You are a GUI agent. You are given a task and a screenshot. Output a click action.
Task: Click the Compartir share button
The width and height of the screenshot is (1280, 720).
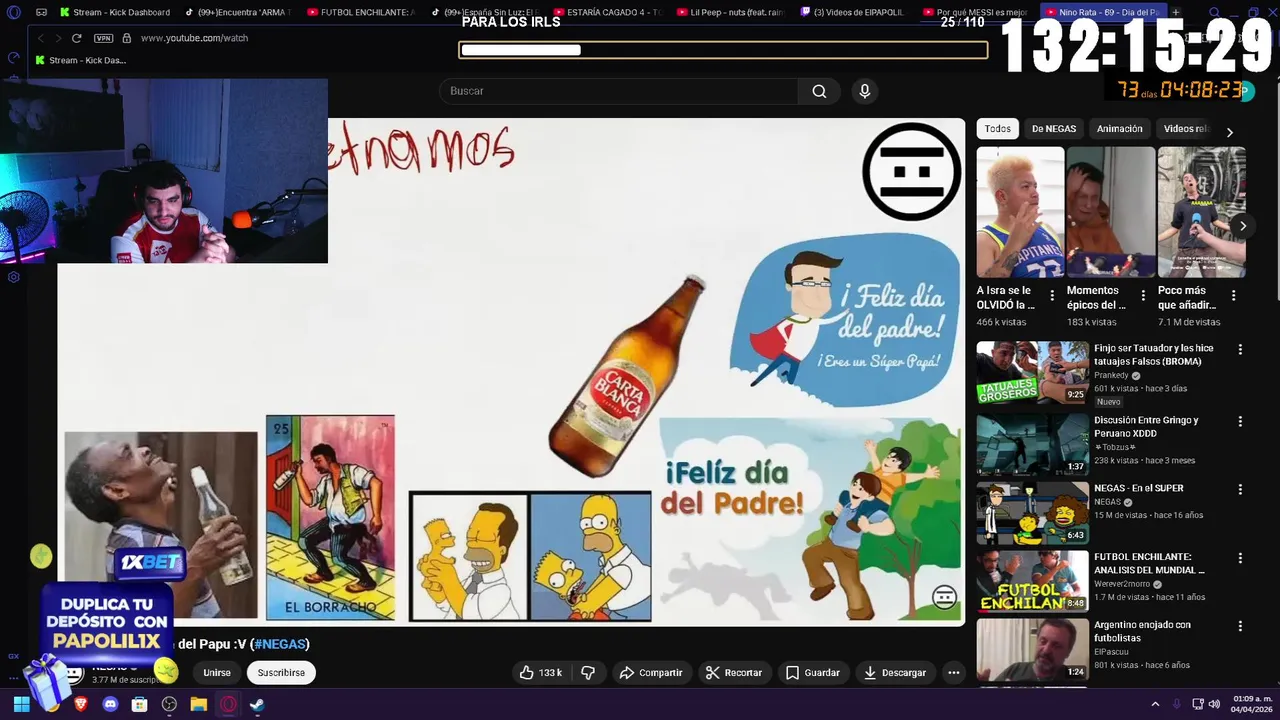[x=651, y=673]
